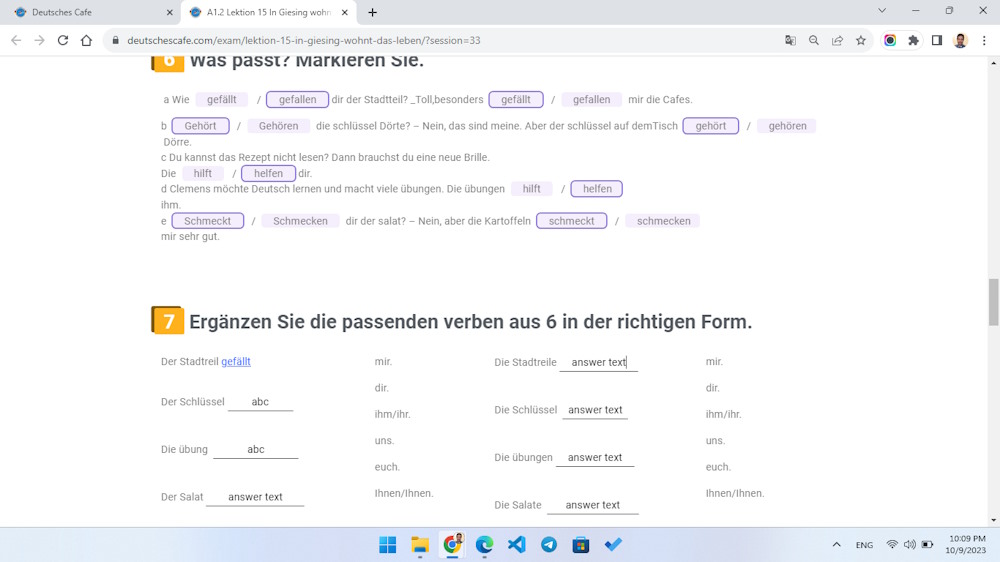Go forward to the next page
The width and height of the screenshot is (1000, 562).
(x=40, y=40)
